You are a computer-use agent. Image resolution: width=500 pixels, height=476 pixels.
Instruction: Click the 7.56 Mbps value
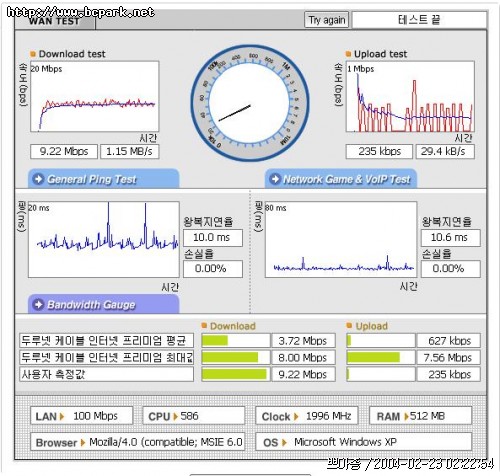(x=449, y=357)
